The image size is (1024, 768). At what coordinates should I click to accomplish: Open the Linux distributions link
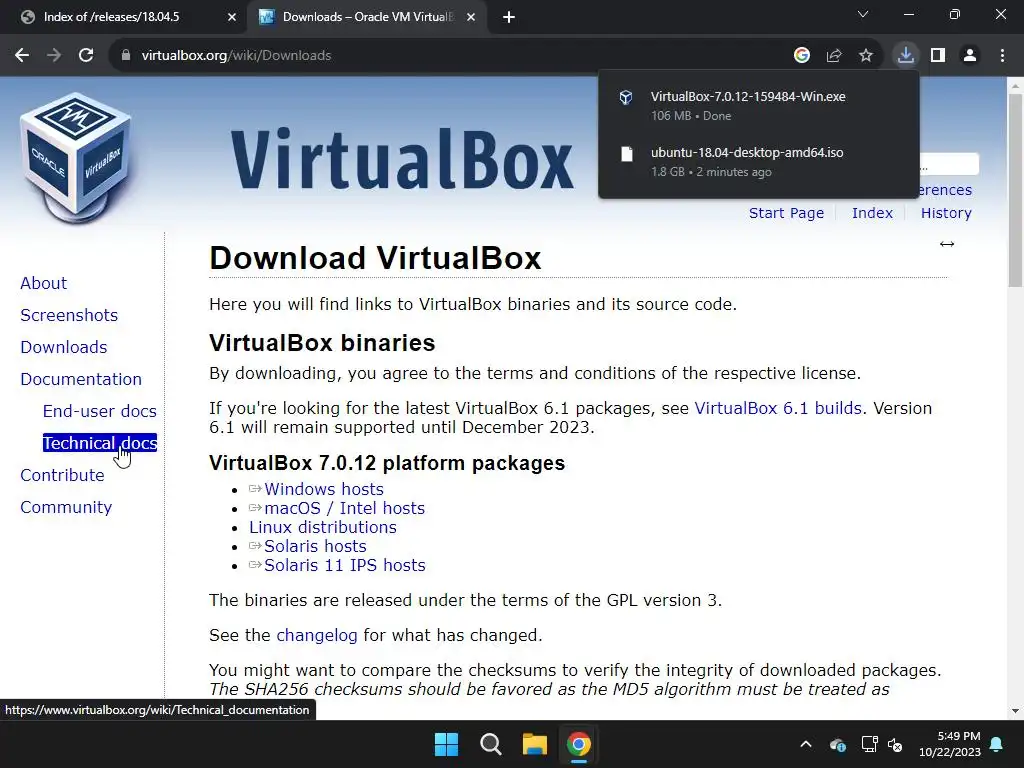click(x=323, y=527)
